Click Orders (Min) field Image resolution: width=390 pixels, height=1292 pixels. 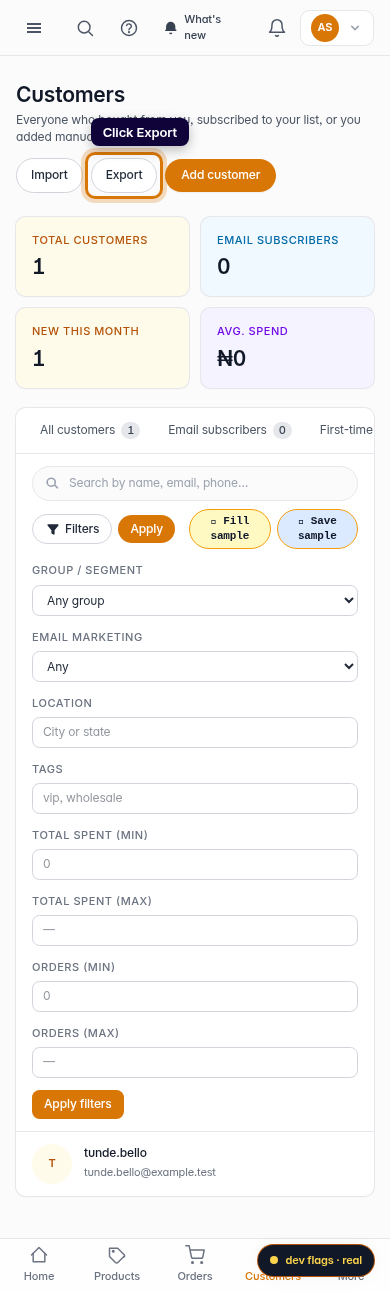[x=195, y=996]
